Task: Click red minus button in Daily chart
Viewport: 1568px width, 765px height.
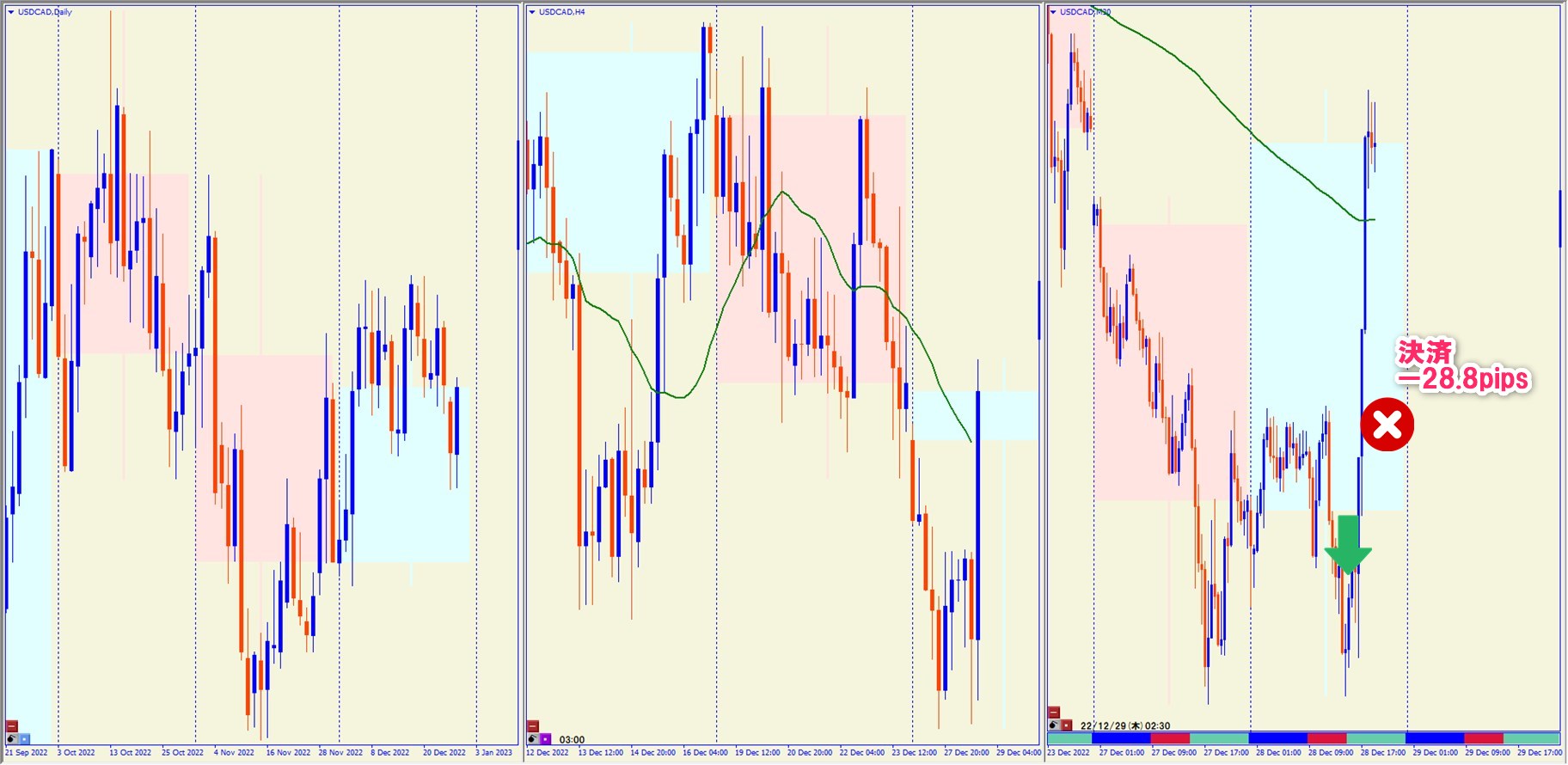Action: pyautogui.click(x=12, y=726)
